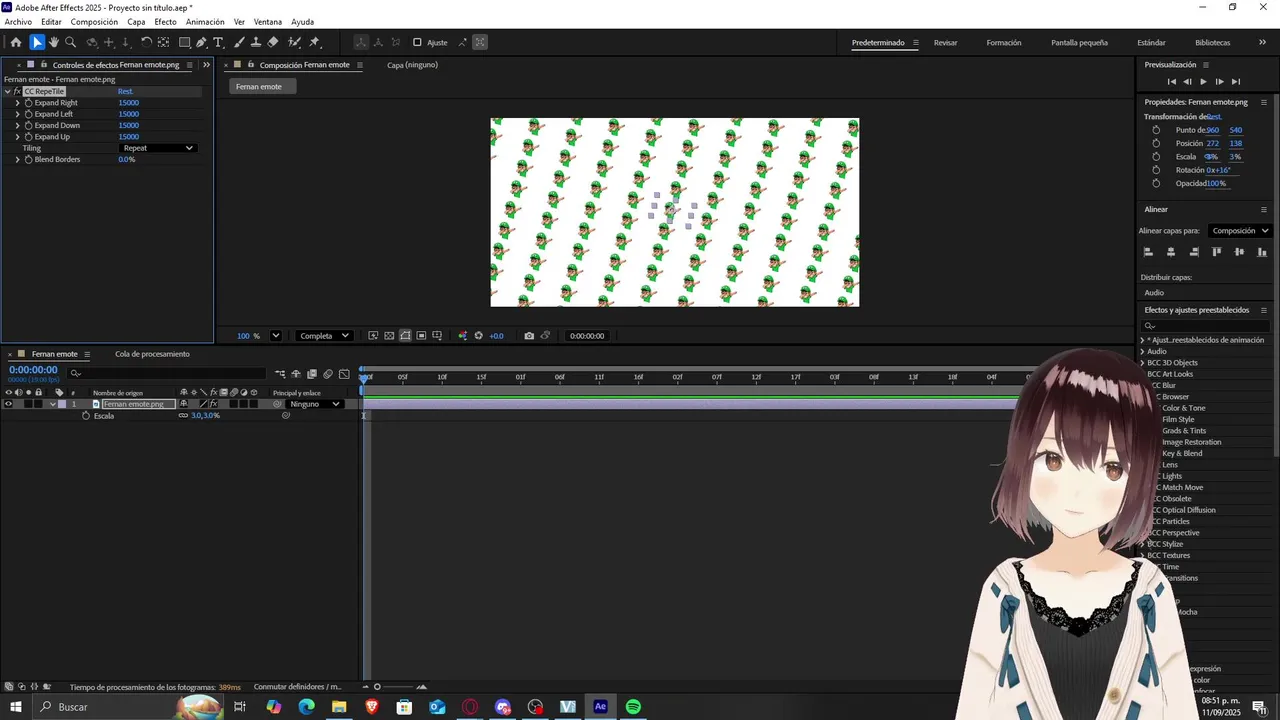Select the Zoom magnifier tool

(x=70, y=42)
